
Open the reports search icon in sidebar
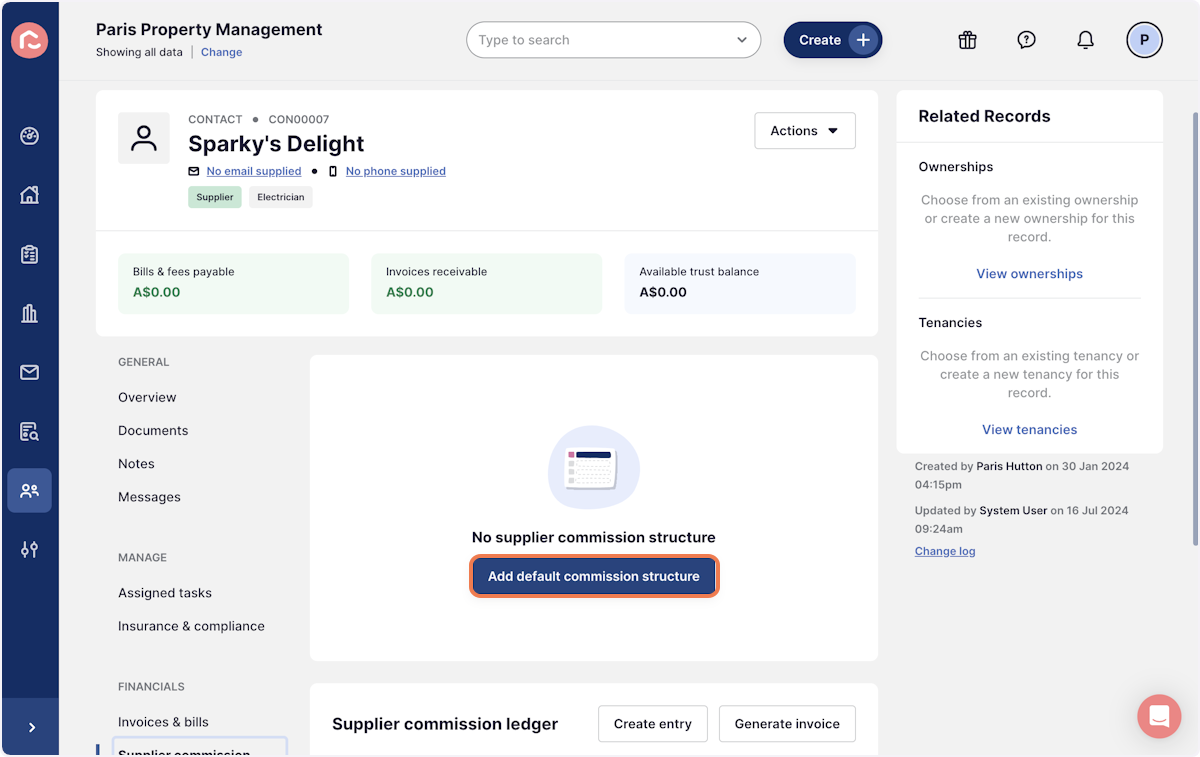point(29,431)
